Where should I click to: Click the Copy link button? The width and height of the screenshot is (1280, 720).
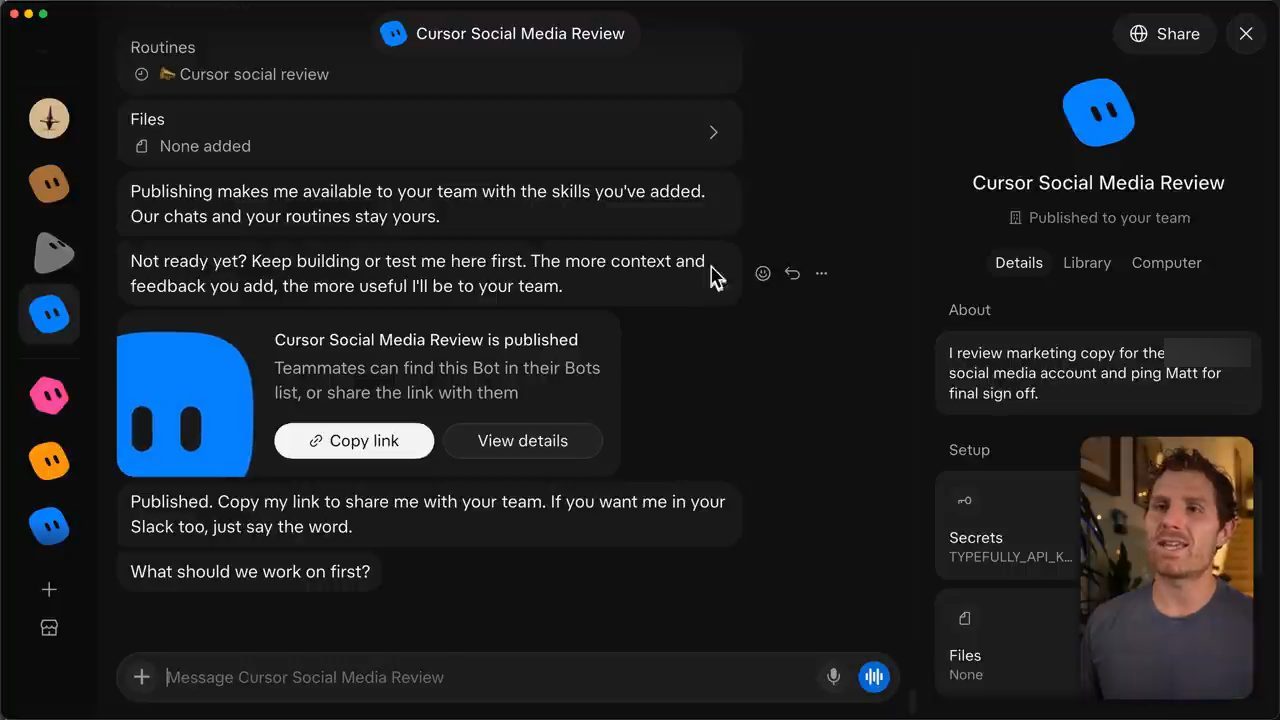click(x=354, y=441)
